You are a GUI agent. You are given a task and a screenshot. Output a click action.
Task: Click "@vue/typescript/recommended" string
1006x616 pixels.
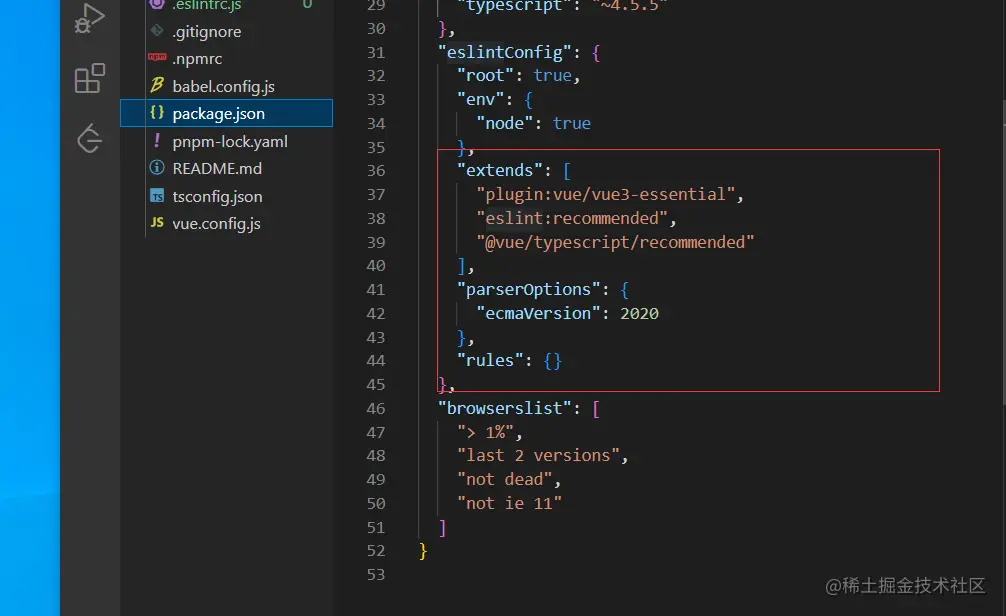[x=615, y=242]
